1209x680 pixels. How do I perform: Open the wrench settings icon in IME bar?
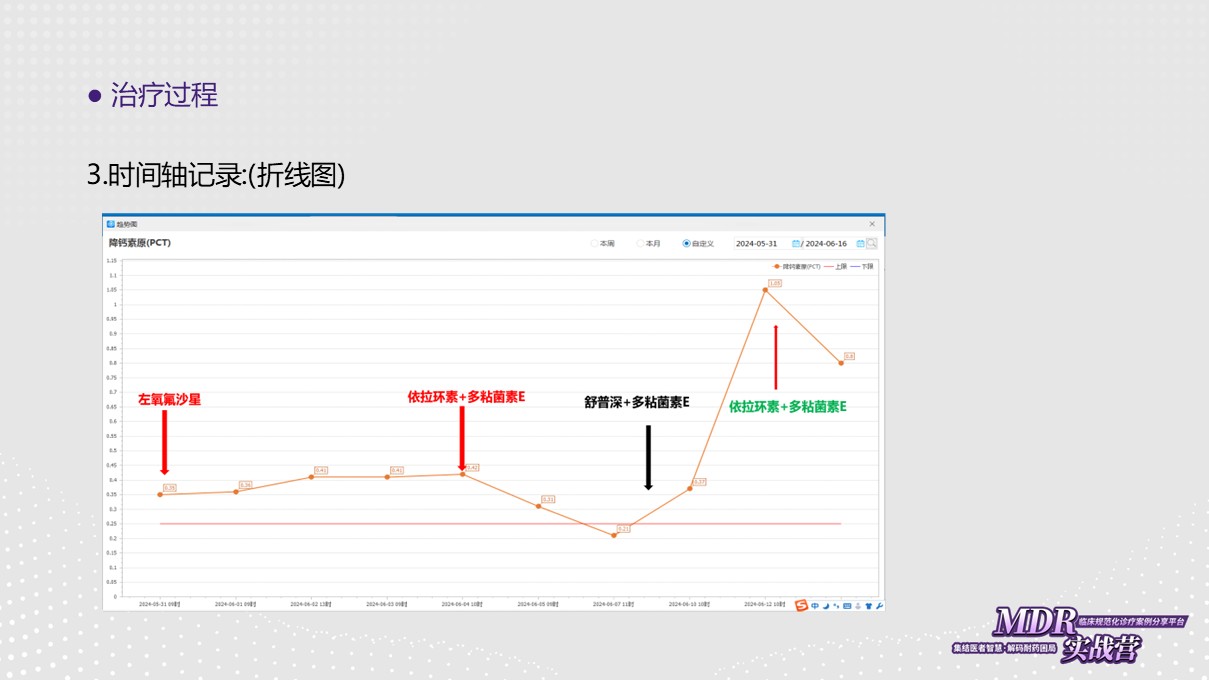879,605
